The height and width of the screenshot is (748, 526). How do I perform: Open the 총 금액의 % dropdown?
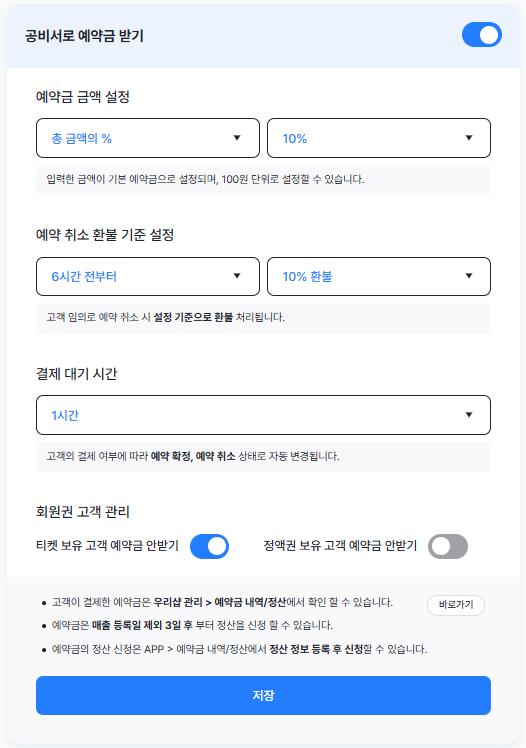click(x=148, y=138)
